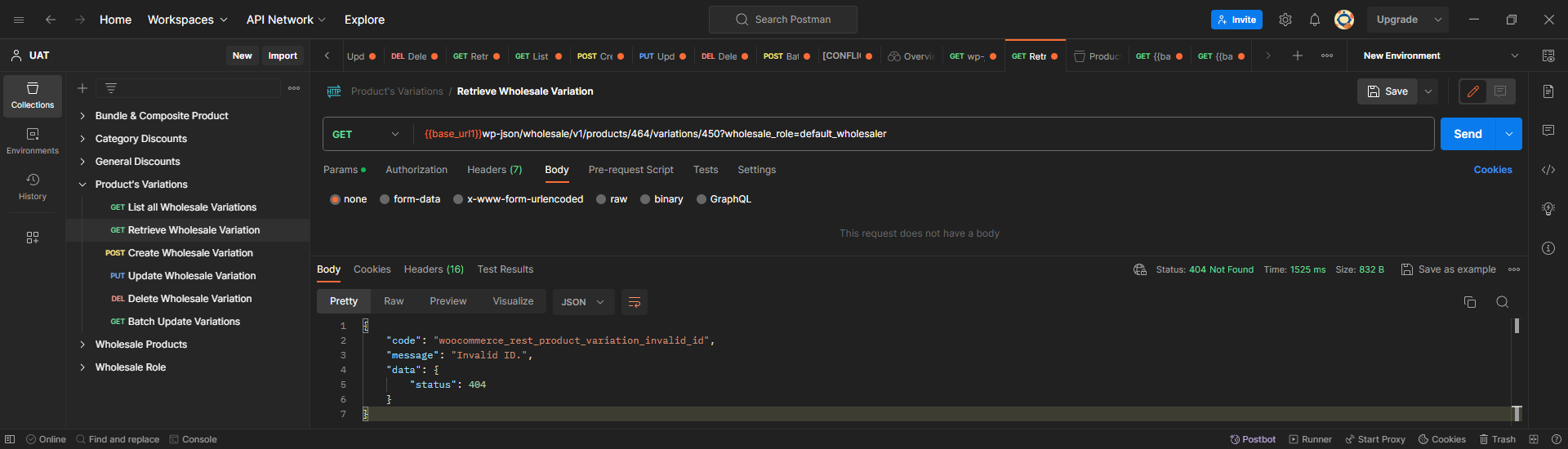Screen dimensions: 1568x449
Task: Open the Send button dropdown arrow
Action: click(1509, 134)
